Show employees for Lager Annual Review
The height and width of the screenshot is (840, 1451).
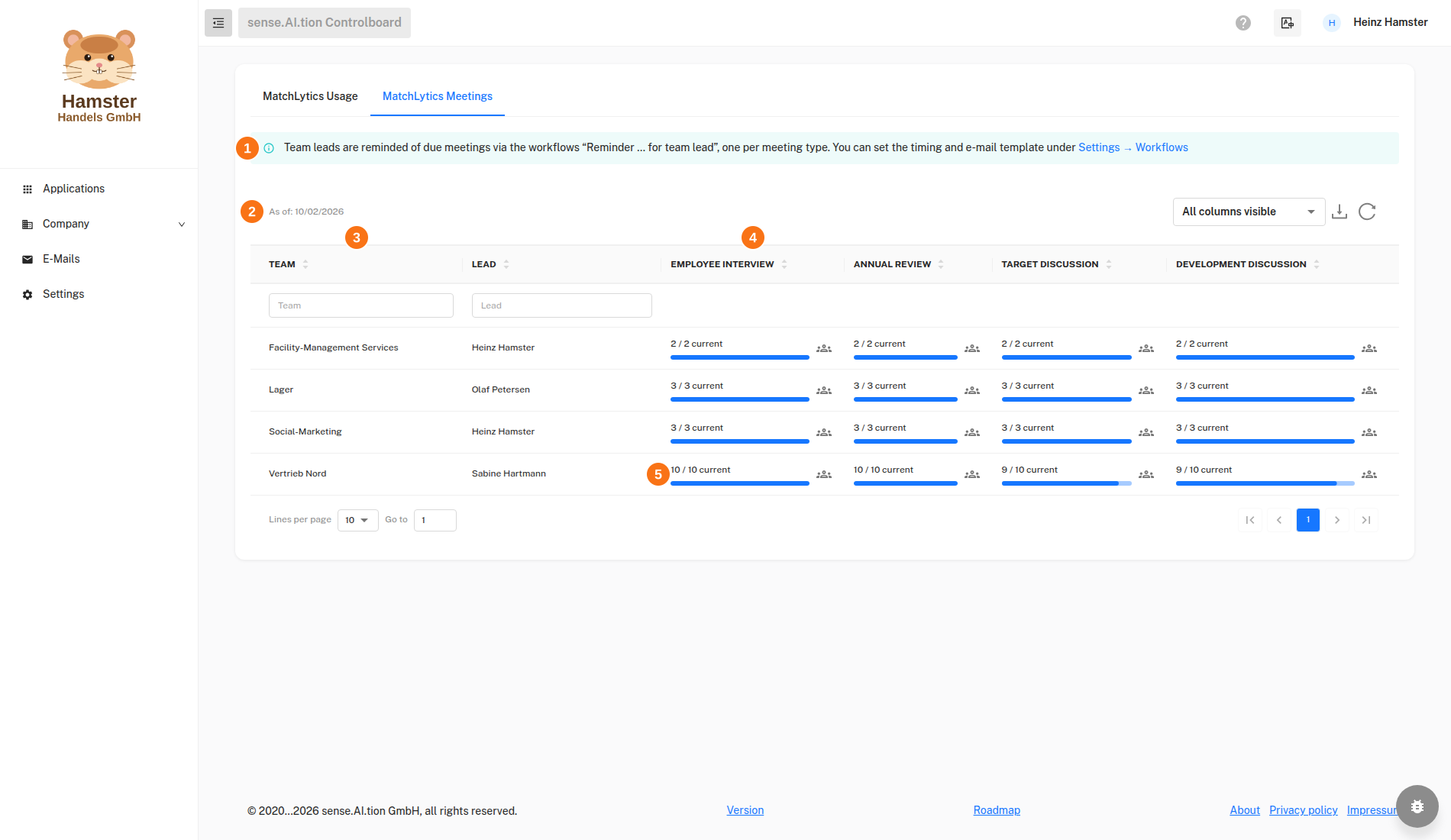[x=972, y=391]
